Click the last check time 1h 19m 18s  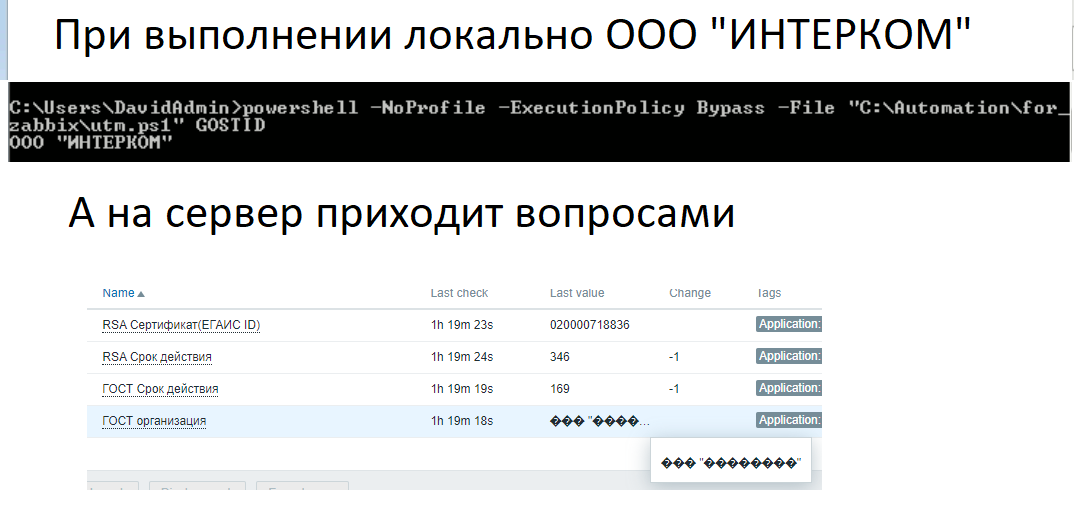click(x=462, y=421)
